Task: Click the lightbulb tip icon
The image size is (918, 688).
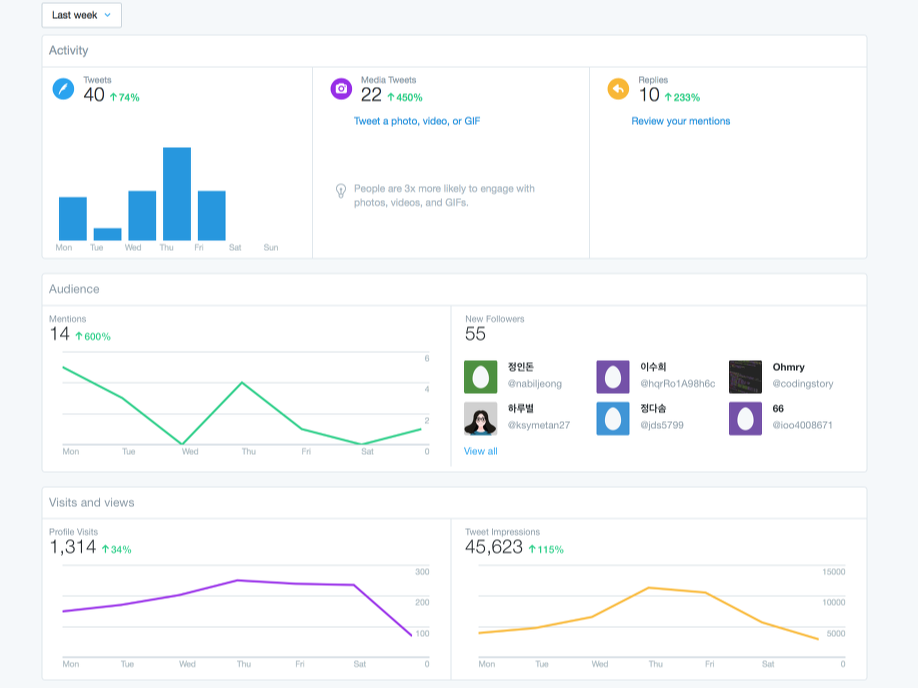Action: pyautogui.click(x=341, y=191)
